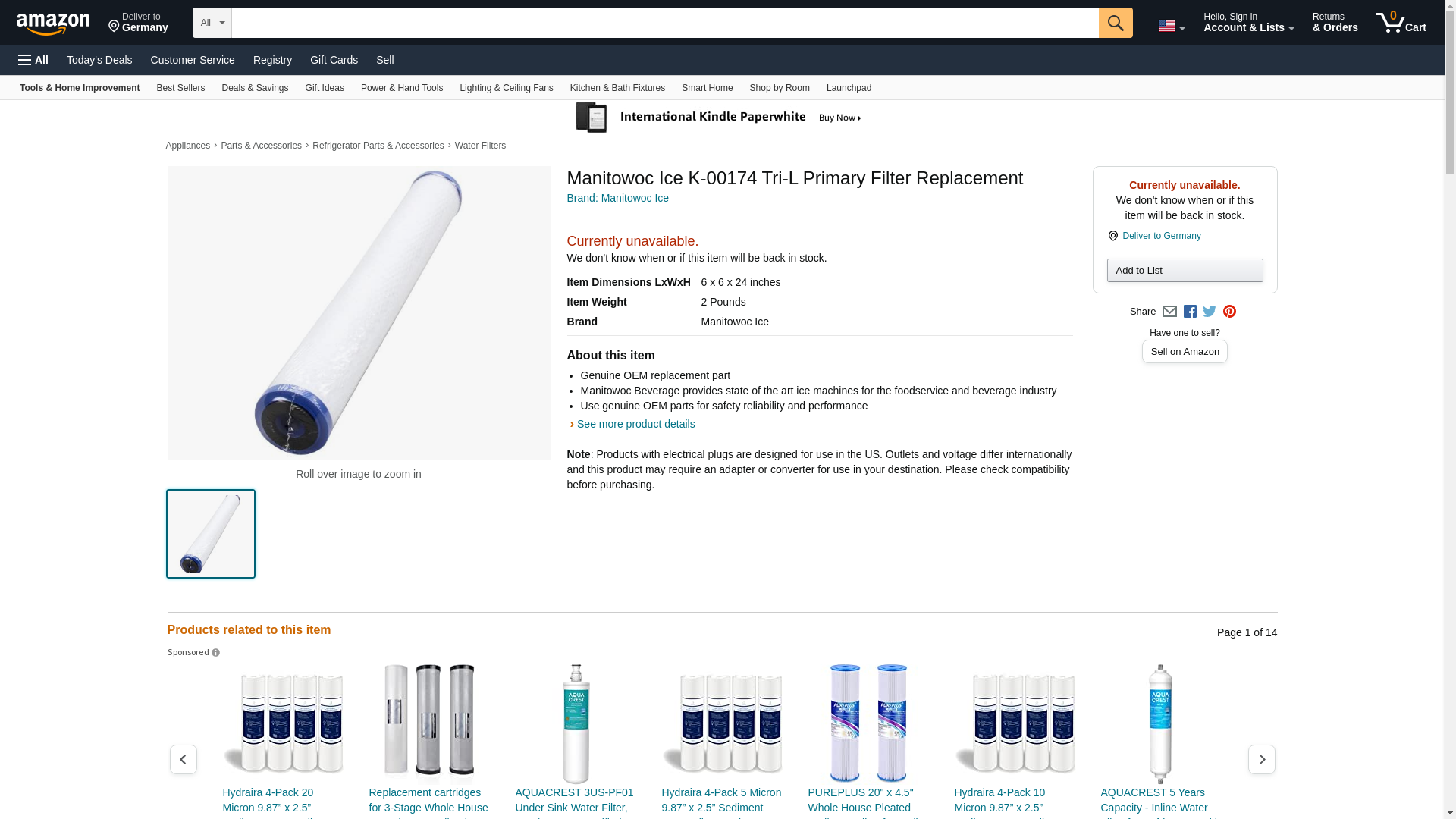Open the Gift Cards navigation item
The height and width of the screenshot is (819, 1456).
[334, 60]
